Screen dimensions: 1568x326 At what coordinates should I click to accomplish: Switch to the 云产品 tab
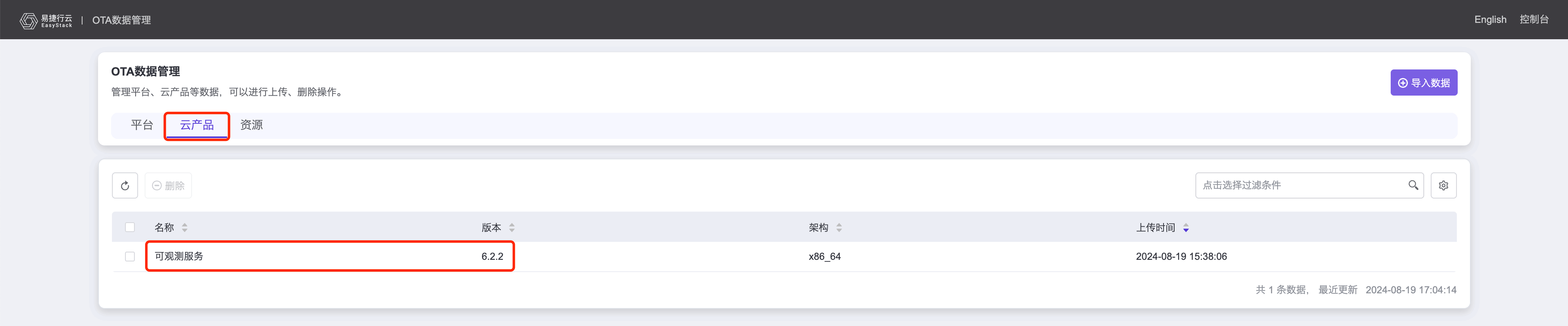coord(197,125)
